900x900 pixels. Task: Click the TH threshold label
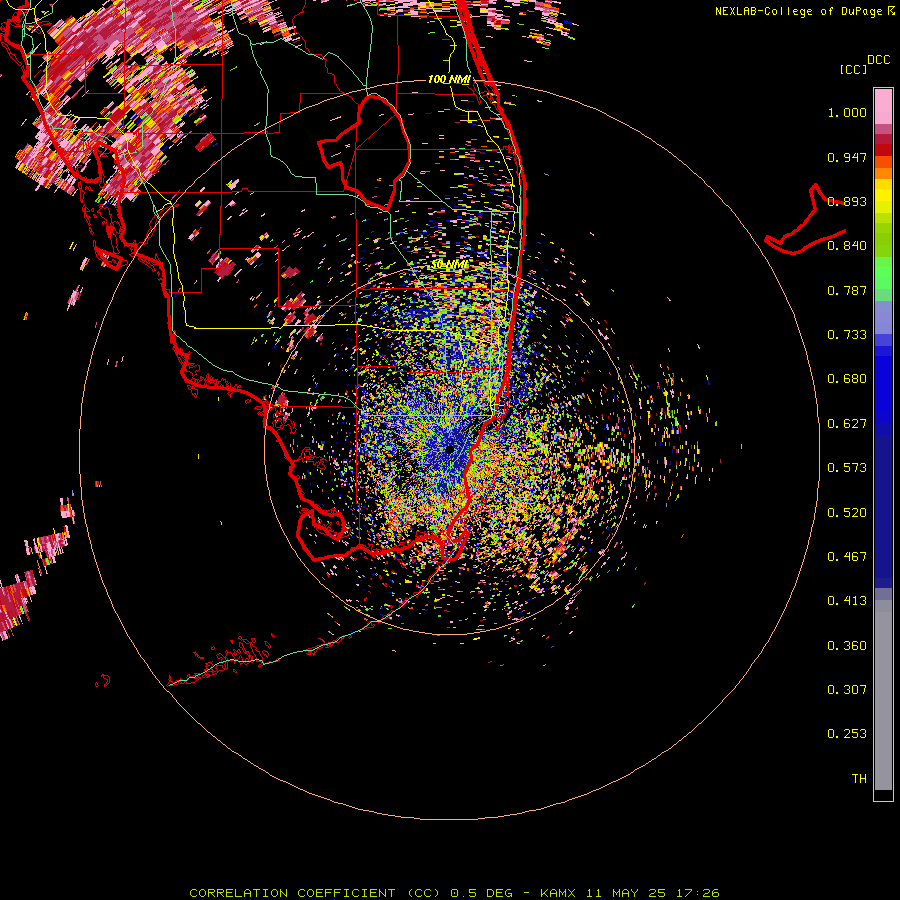click(859, 779)
